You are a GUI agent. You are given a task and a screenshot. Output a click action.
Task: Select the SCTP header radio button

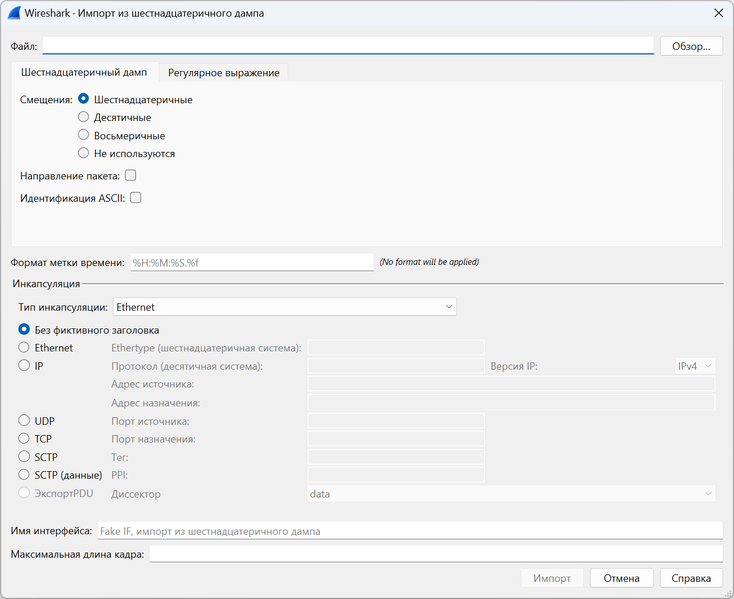coord(24,456)
